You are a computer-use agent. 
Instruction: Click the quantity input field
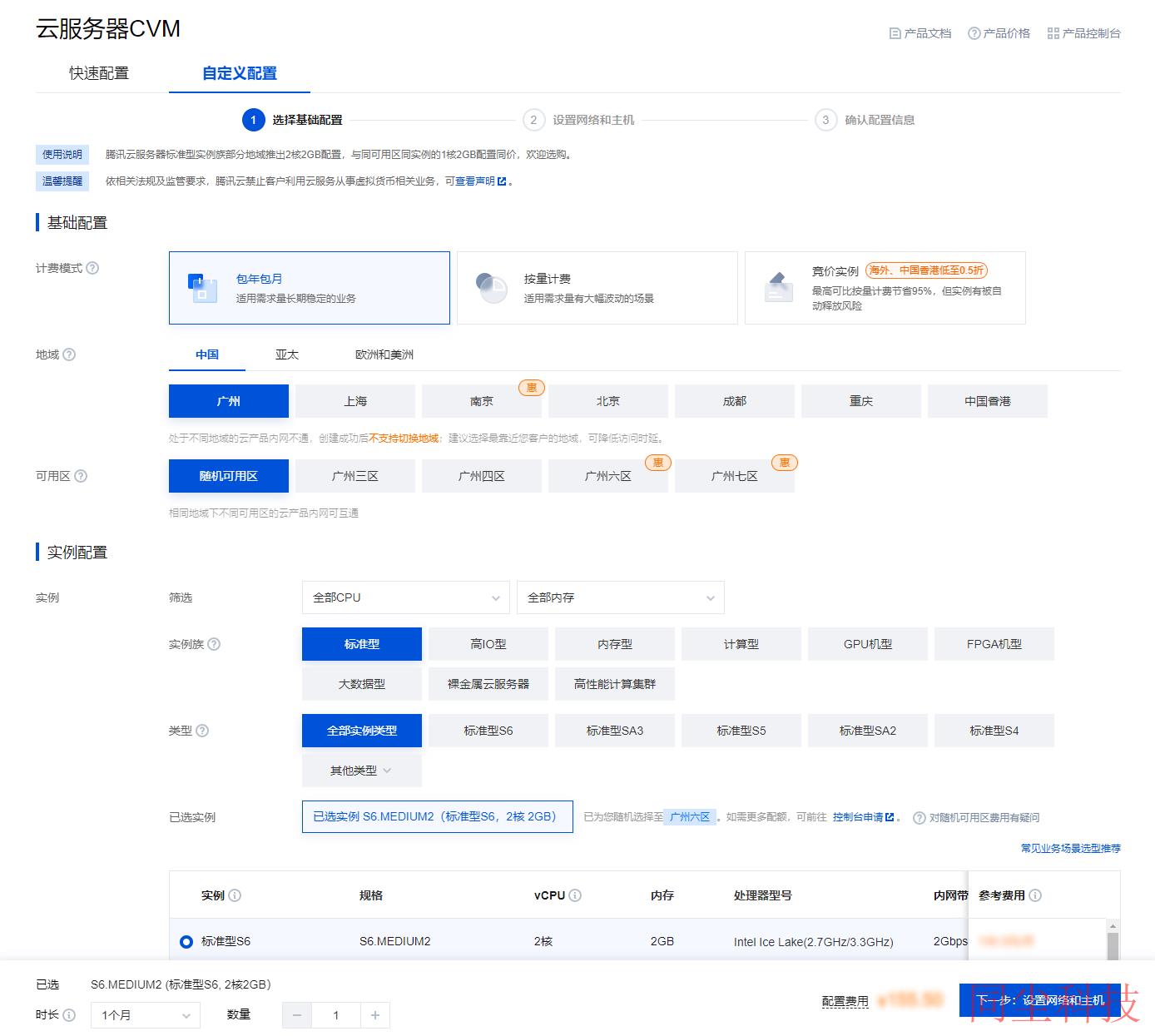(336, 1015)
